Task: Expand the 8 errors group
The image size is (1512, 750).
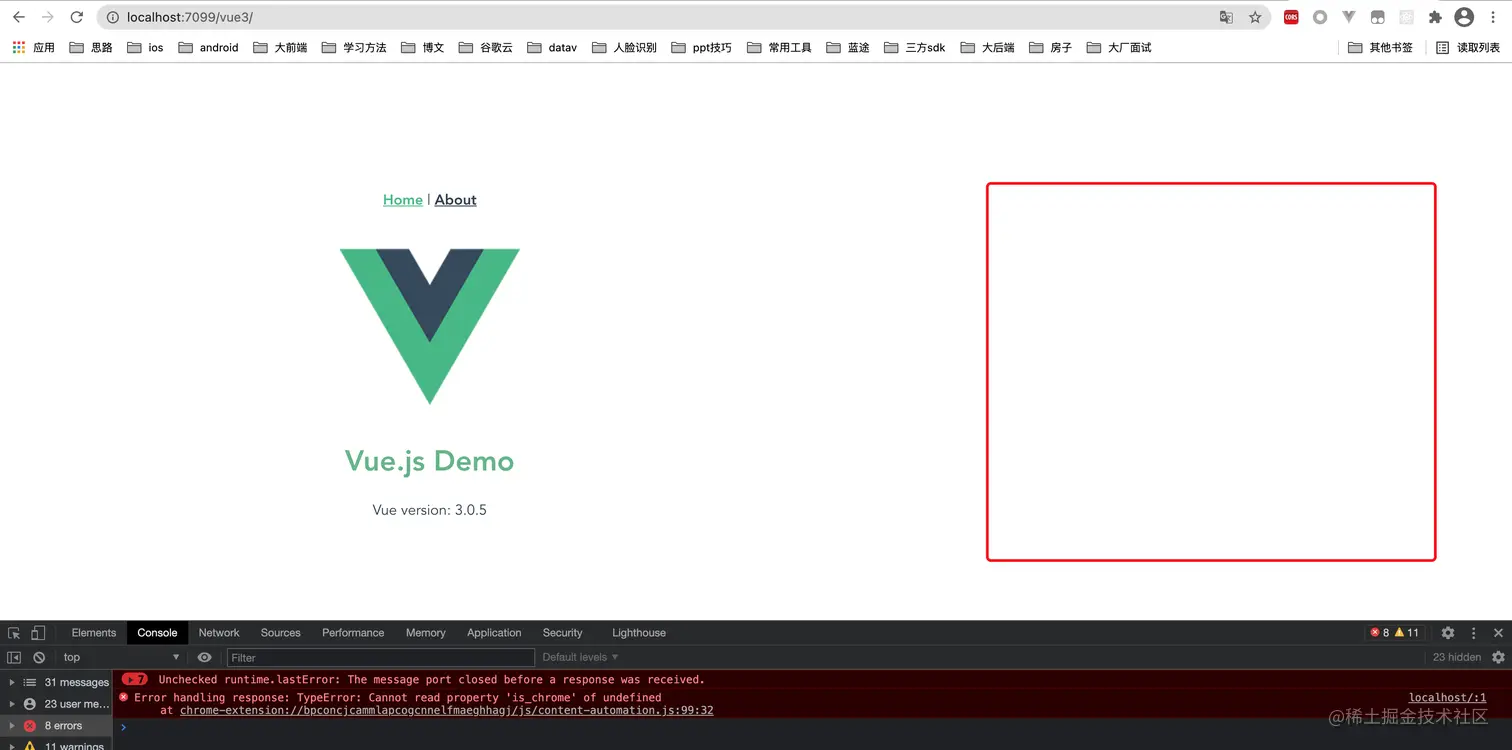Action: tap(11, 726)
